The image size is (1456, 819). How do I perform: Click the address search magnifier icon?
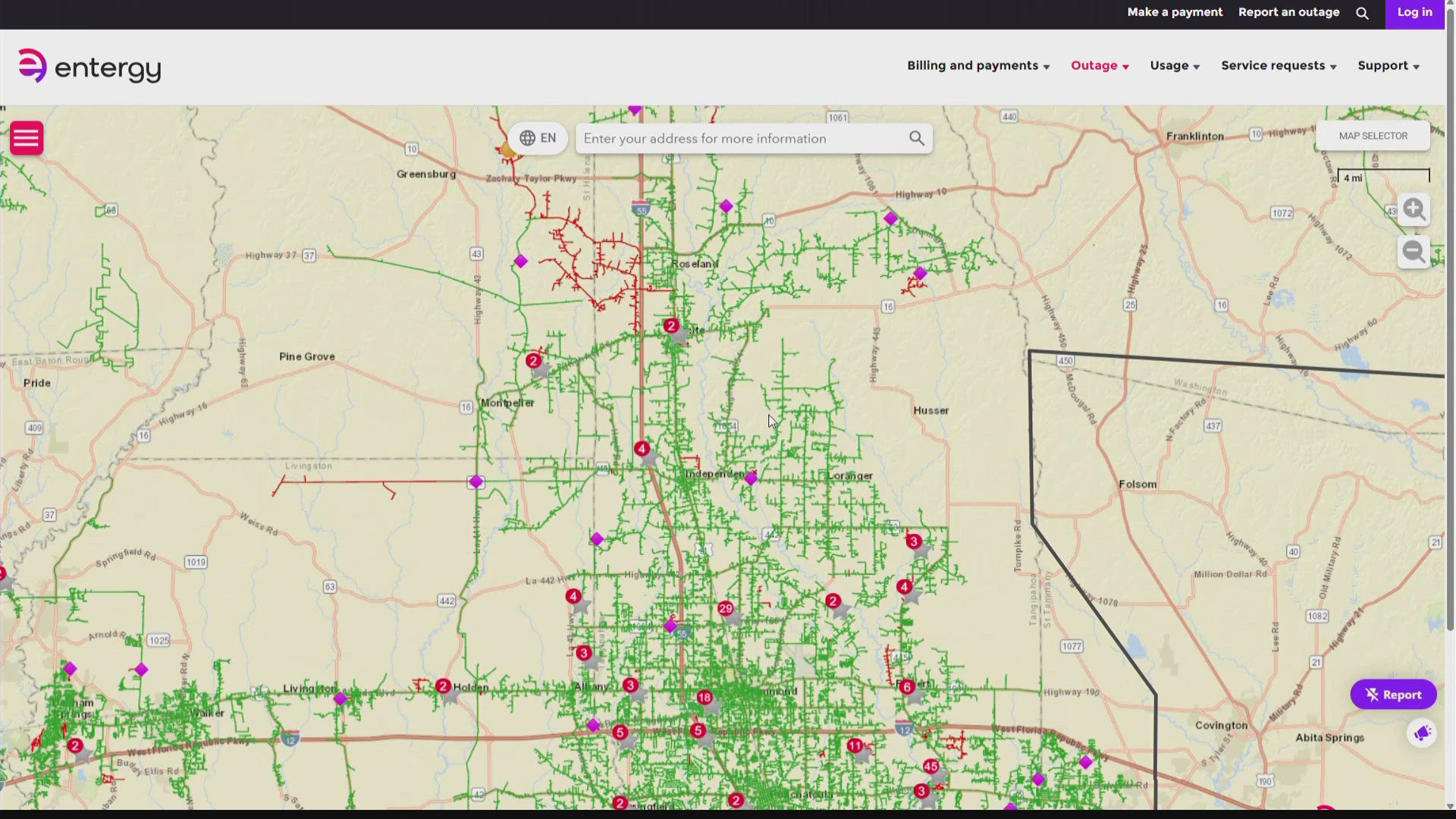click(917, 139)
